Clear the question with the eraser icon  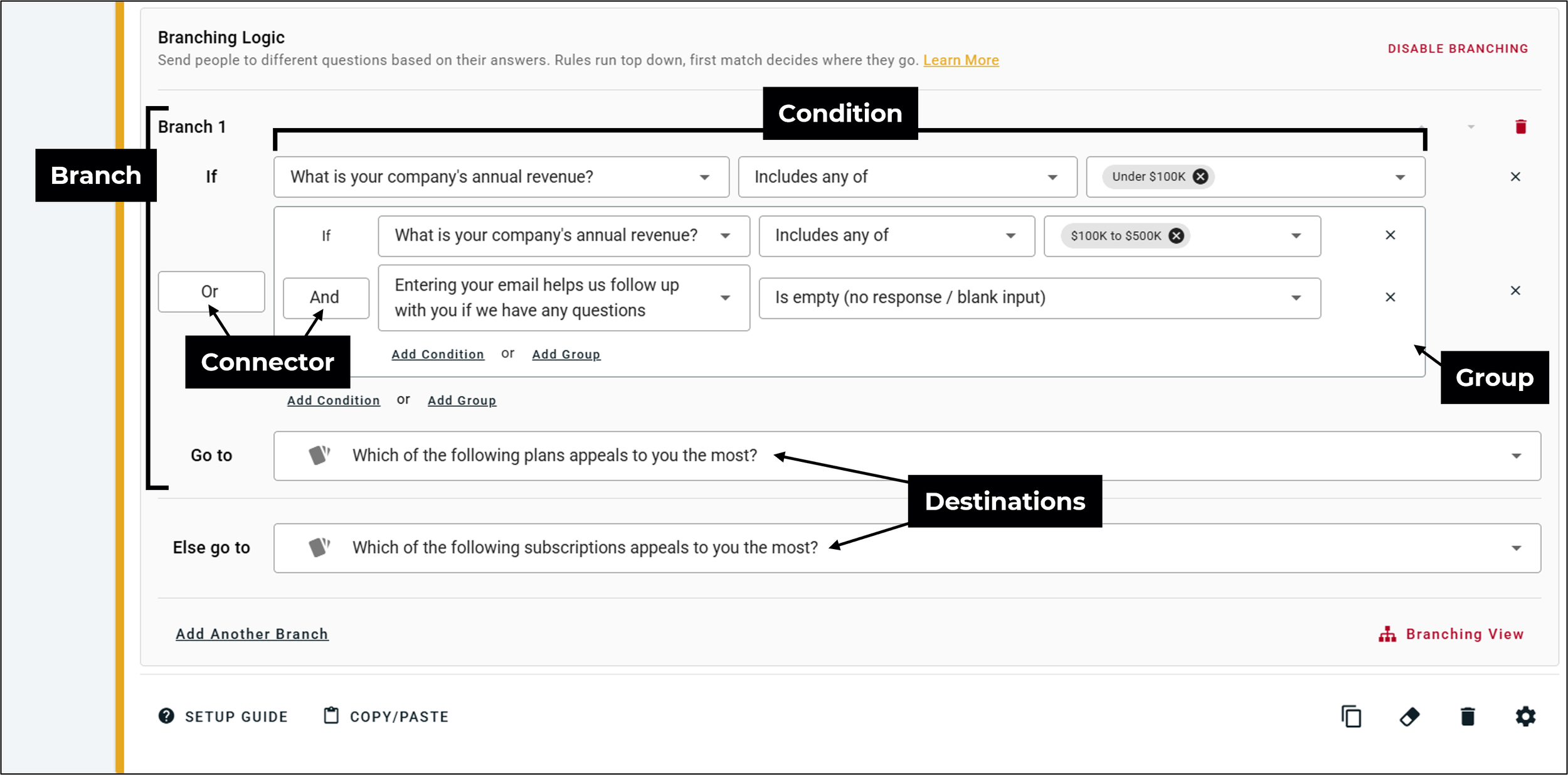(1409, 716)
